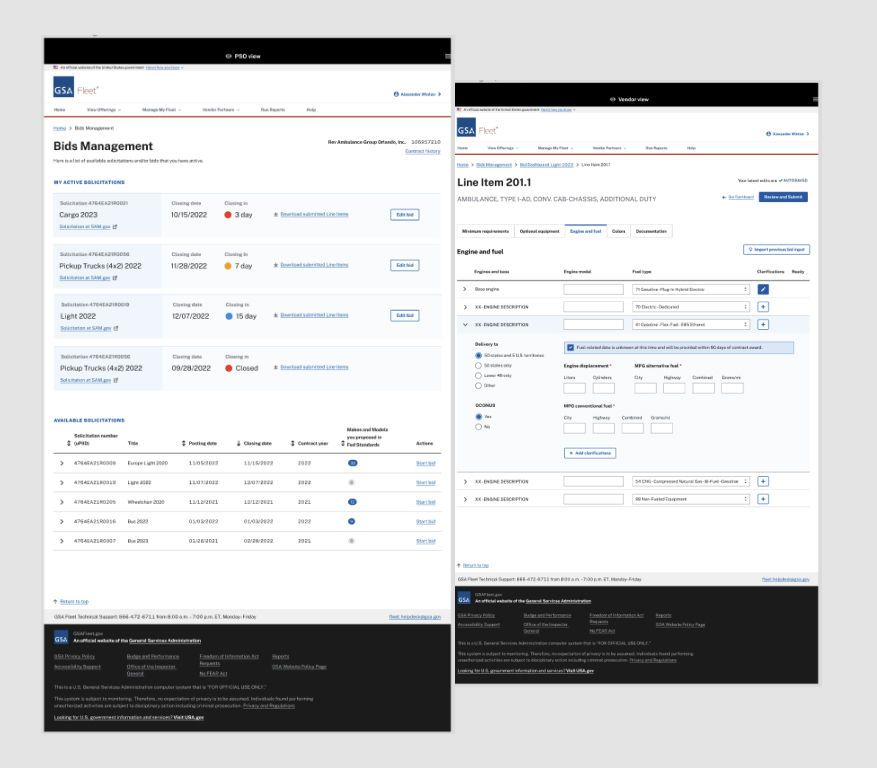Open the fuel type dropdown showing 41 Gasoline-Flex Fuel

(x=689, y=325)
